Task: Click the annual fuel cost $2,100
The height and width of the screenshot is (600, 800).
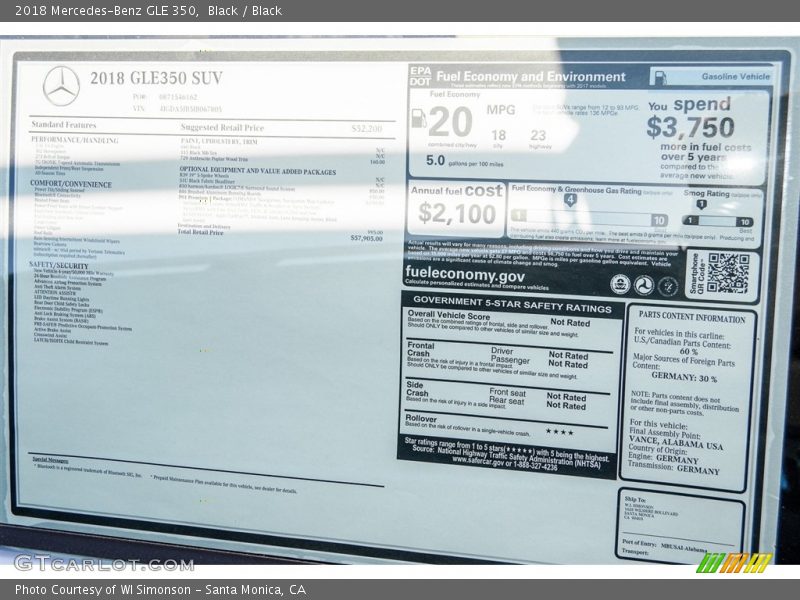Action: point(457,213)
